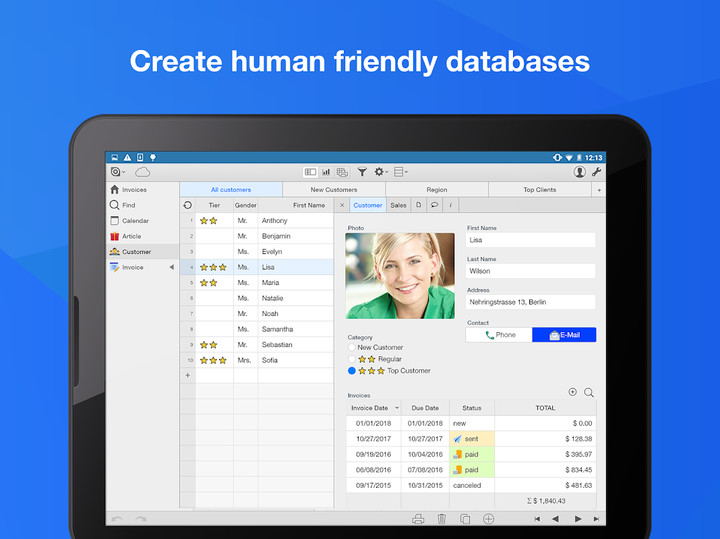720x539 pixels.
Task: Go to the previous record
Action: [556, 519]
